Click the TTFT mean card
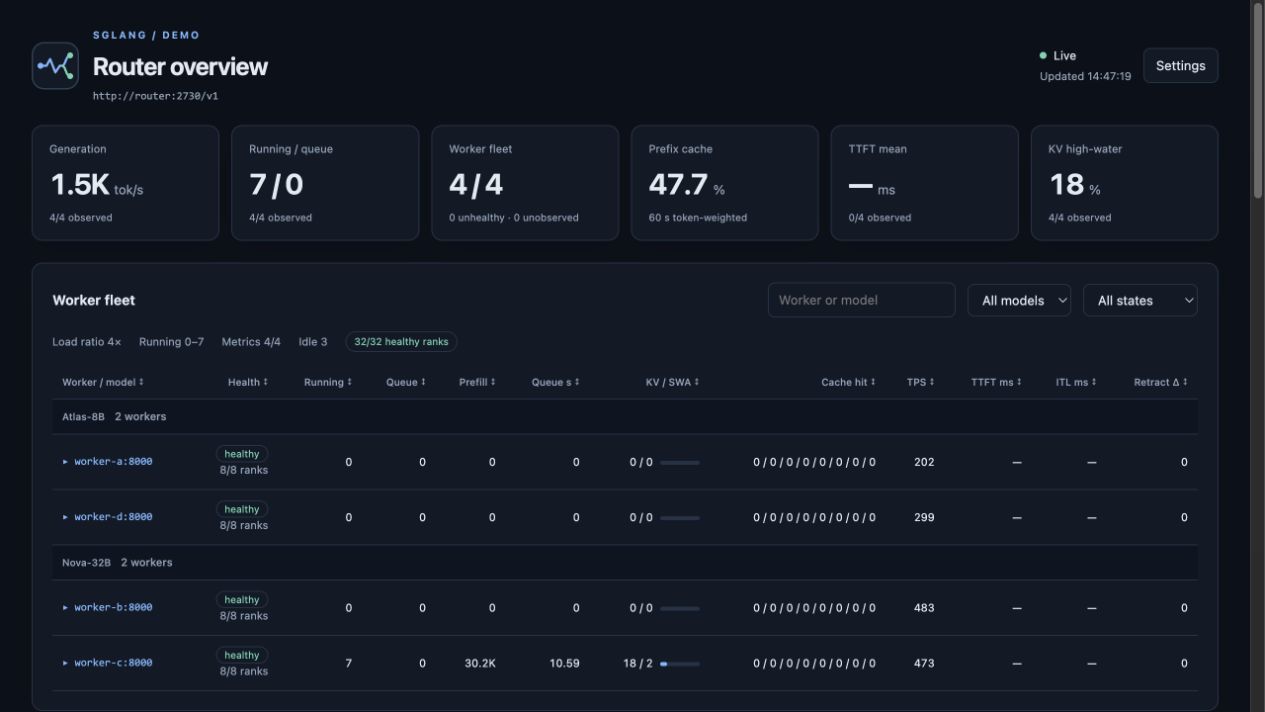This screenshot has width=1265, height=712. coord(925,183)
